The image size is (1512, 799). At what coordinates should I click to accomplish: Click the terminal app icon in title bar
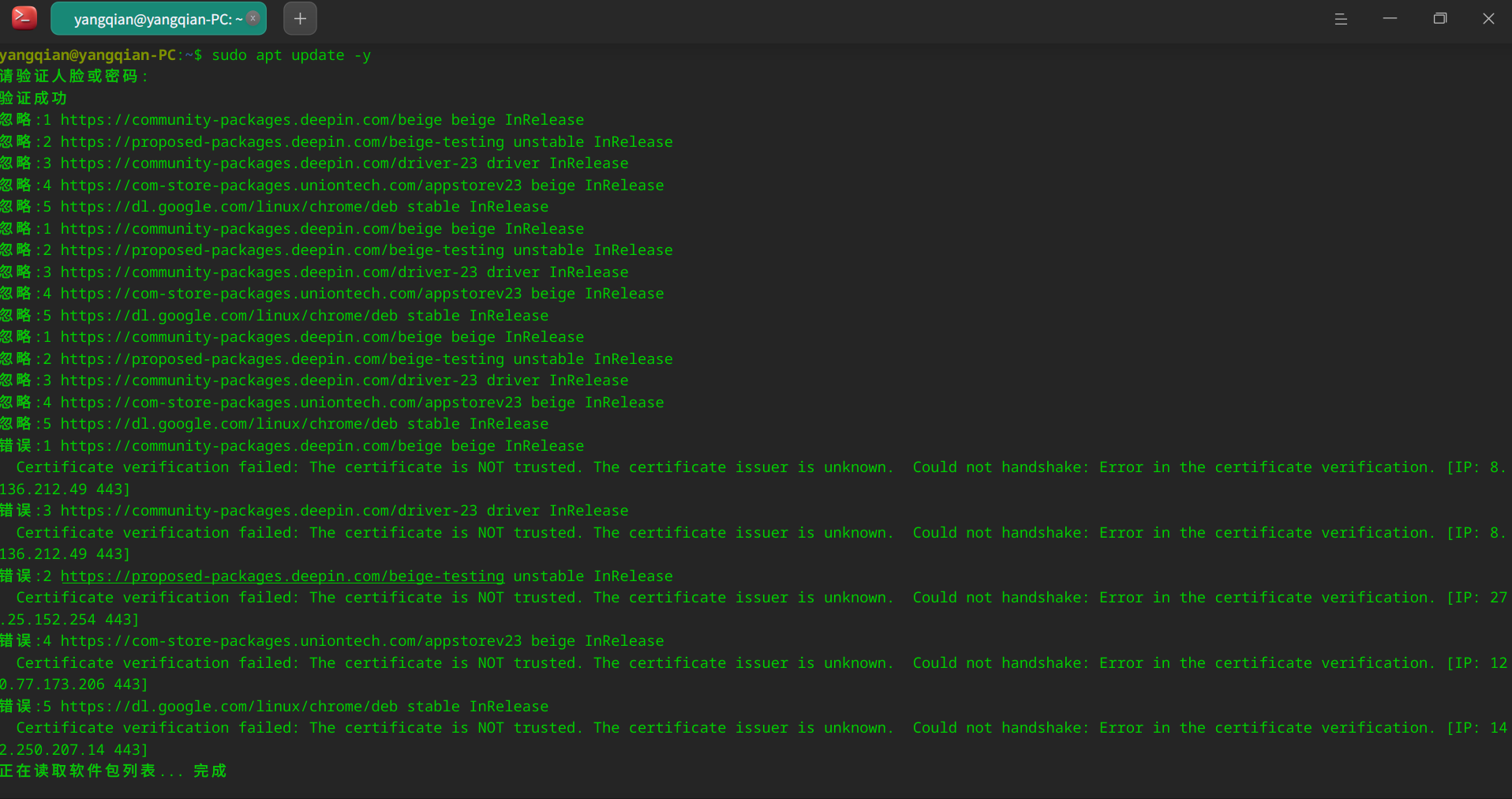click(24, 17)
